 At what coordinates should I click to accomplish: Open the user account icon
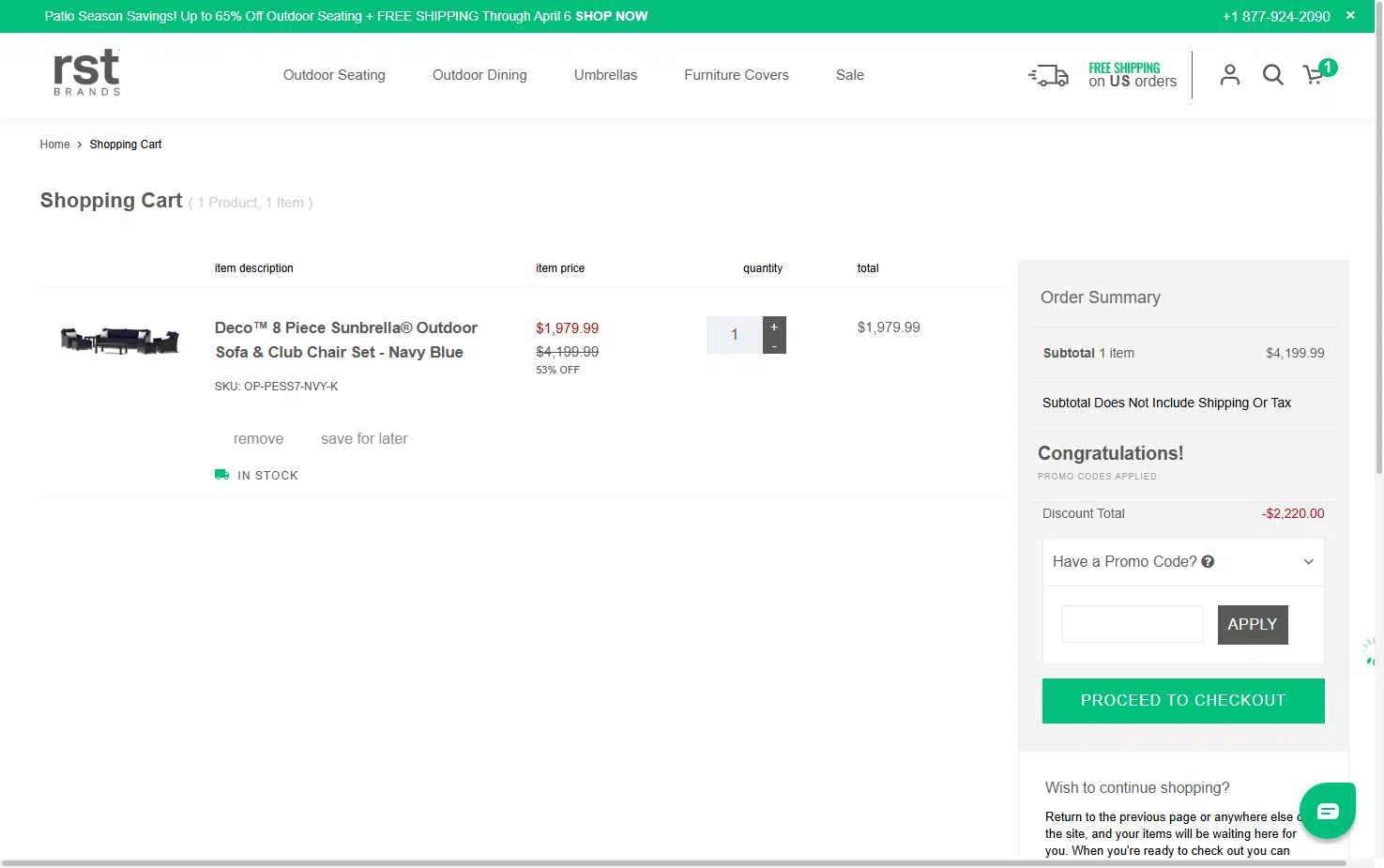[1229, 75]
